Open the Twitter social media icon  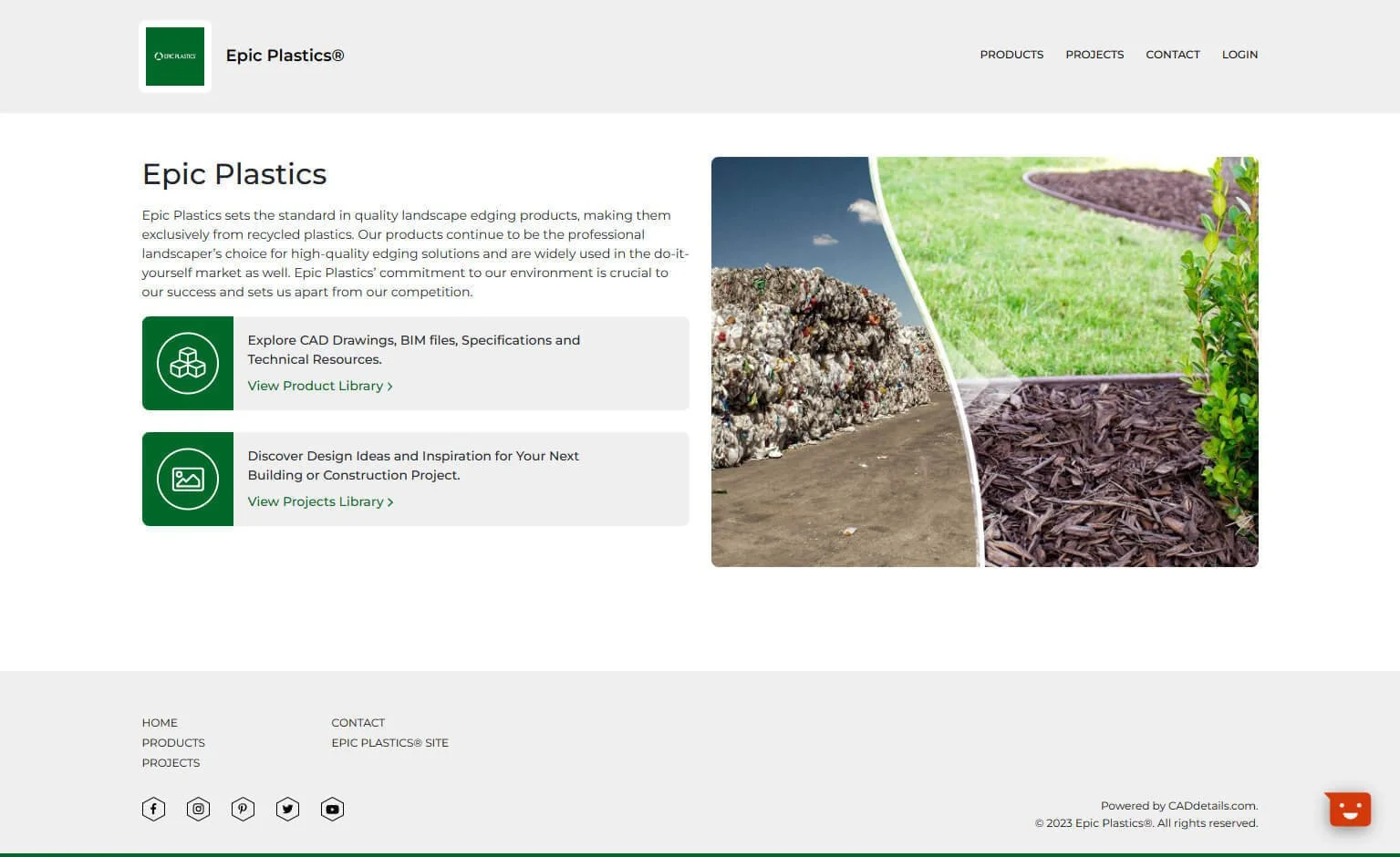tap(286, 808)
